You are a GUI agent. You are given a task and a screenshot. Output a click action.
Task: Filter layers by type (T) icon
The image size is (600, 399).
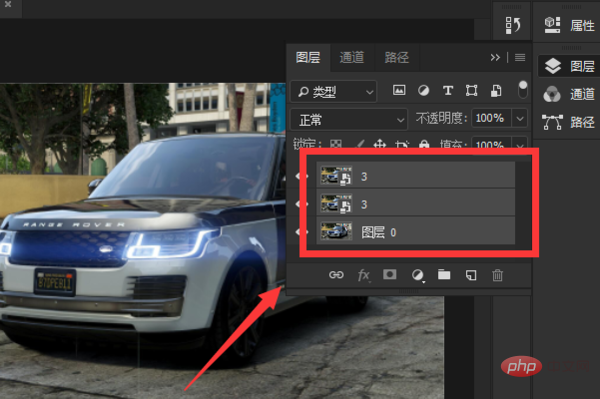(448, 91)
